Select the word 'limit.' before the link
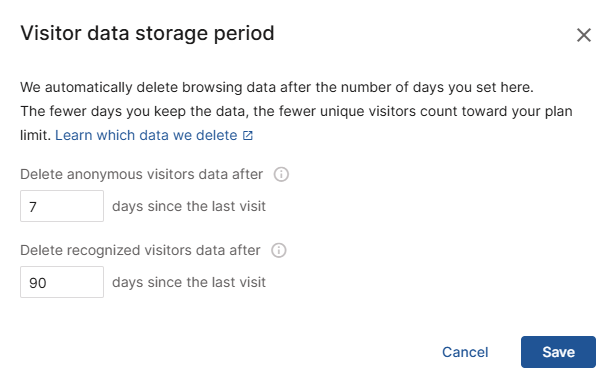 tap(36, 135)
